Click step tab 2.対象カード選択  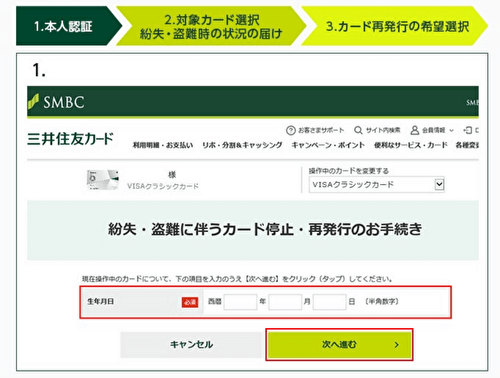point(211,26)
